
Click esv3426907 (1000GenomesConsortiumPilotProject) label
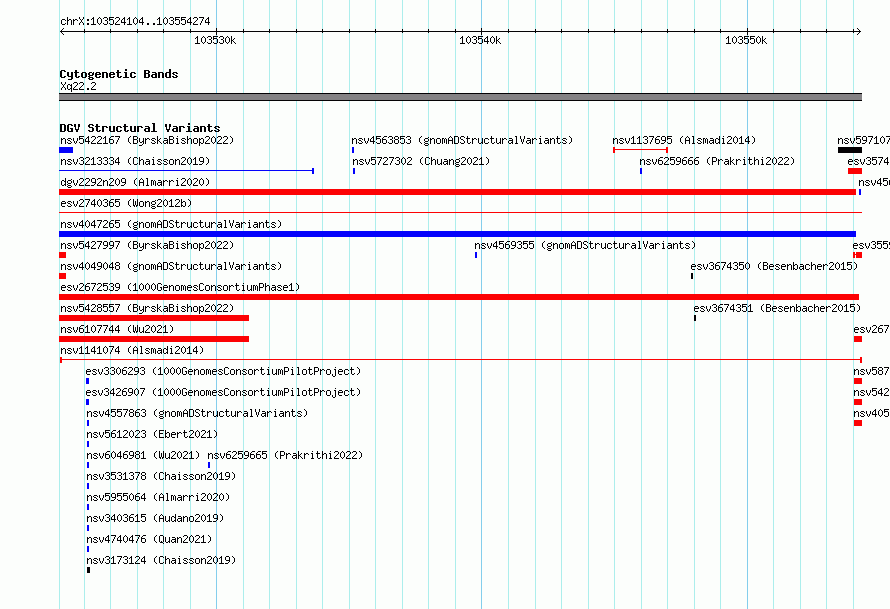(x=223, y=392)
